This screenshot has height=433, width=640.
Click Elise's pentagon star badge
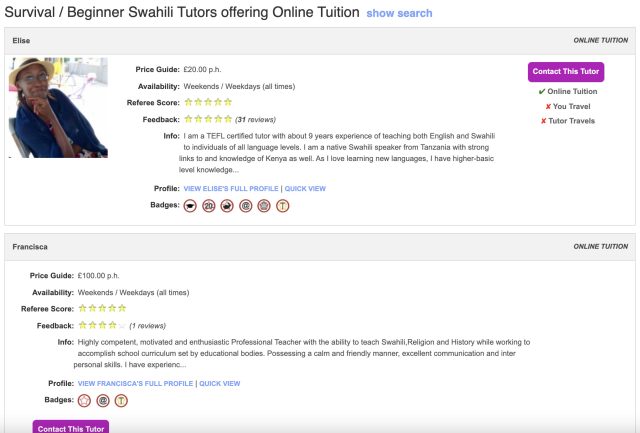[x=264, y=206]
